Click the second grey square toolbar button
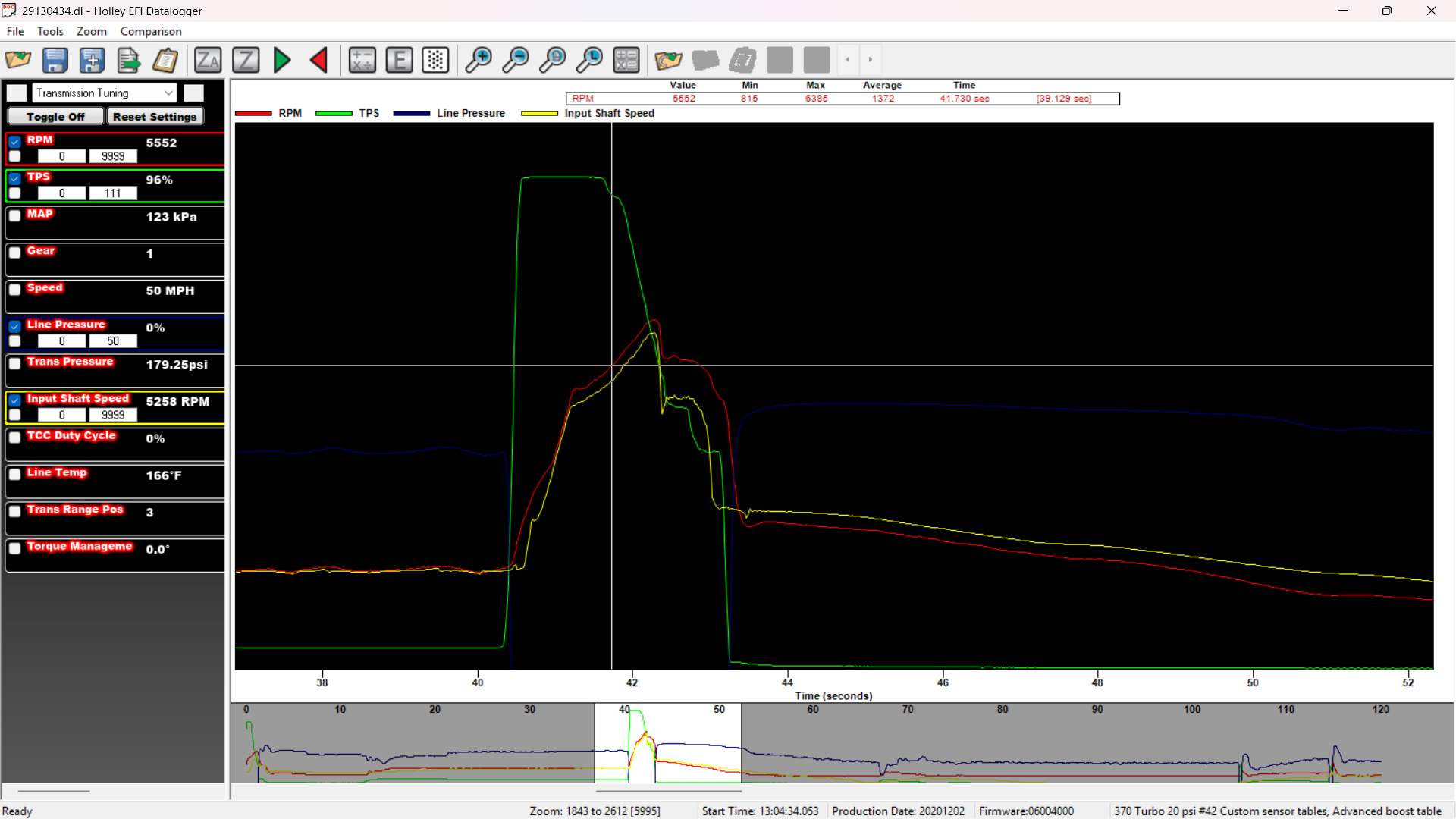This screenshot has height=819, width=1456. 817,60
